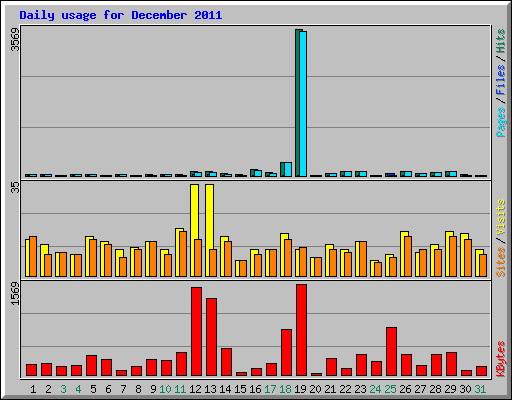
Task: Click the Visits legend label
Action: pos(500,217)
